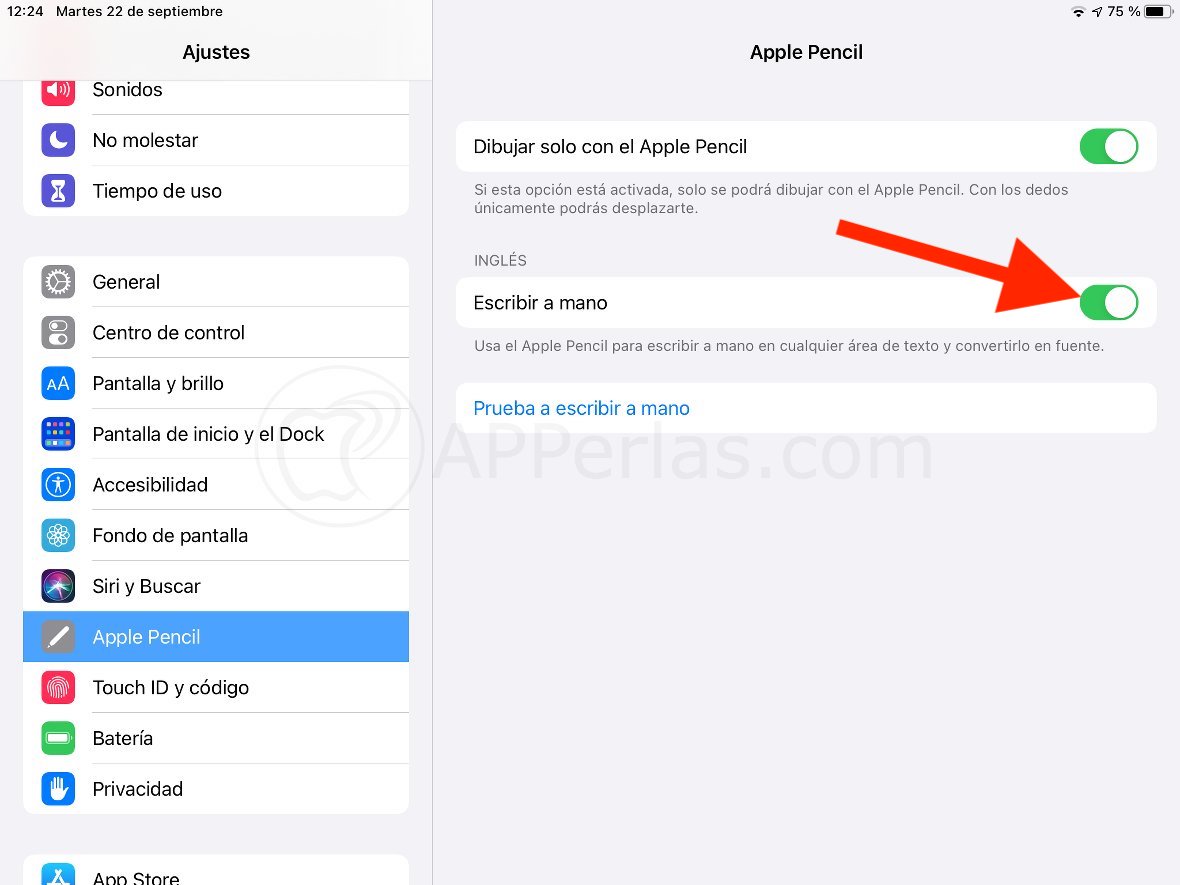Open Fondo de pantalla settings
The width and height of the screenshot is (1180, 885).
tap(216, 536)
